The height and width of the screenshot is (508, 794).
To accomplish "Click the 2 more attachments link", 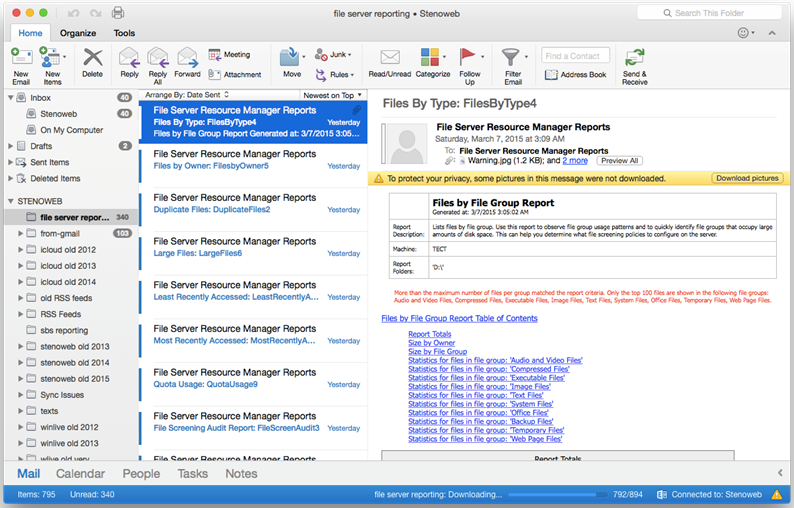I will click(x=575, y=161).
